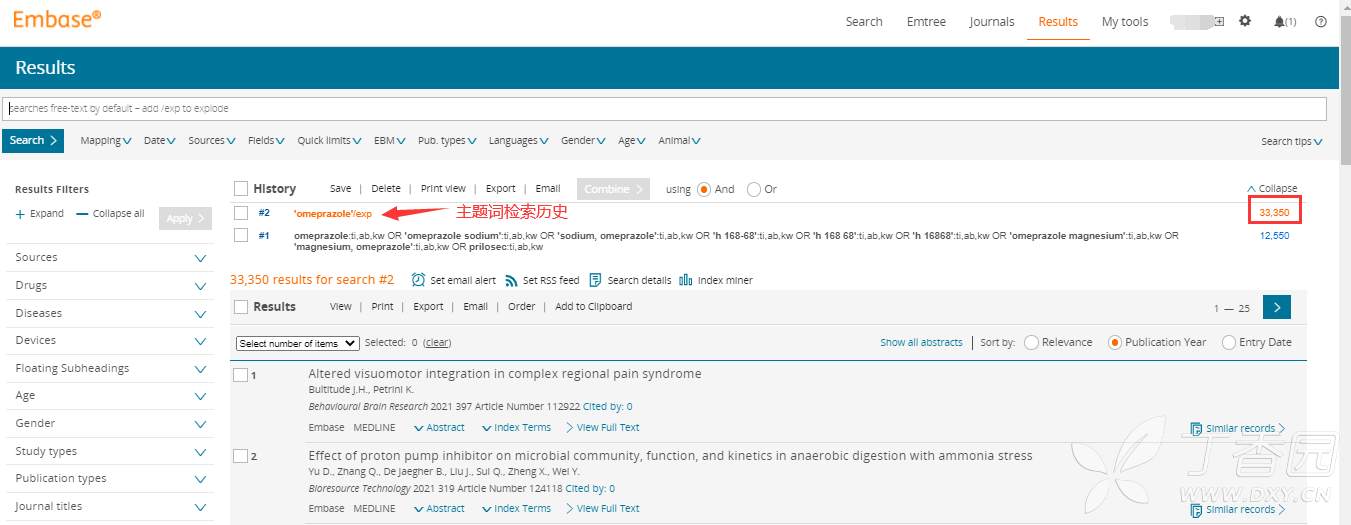Open the Index miner chart icon

pos(686,280)
